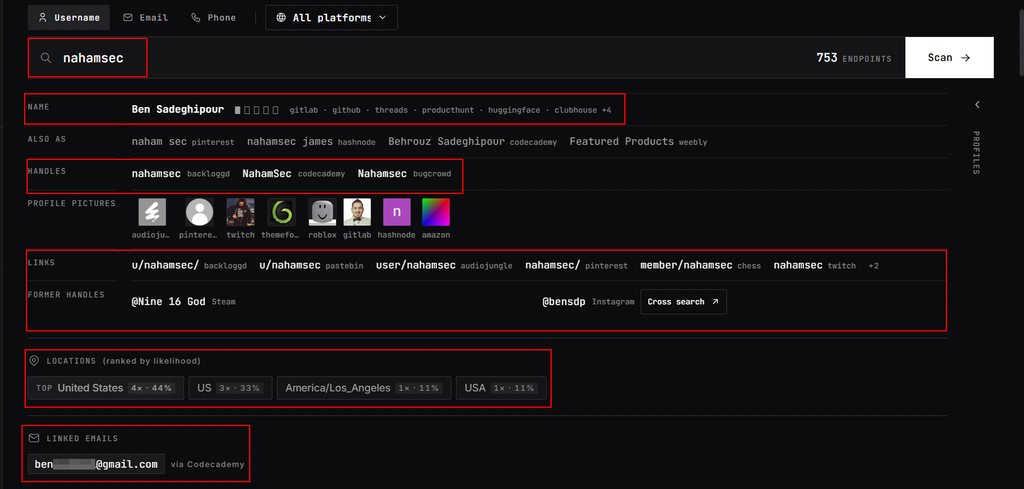Open the All platforms dropdown

(x=331, y=18)
